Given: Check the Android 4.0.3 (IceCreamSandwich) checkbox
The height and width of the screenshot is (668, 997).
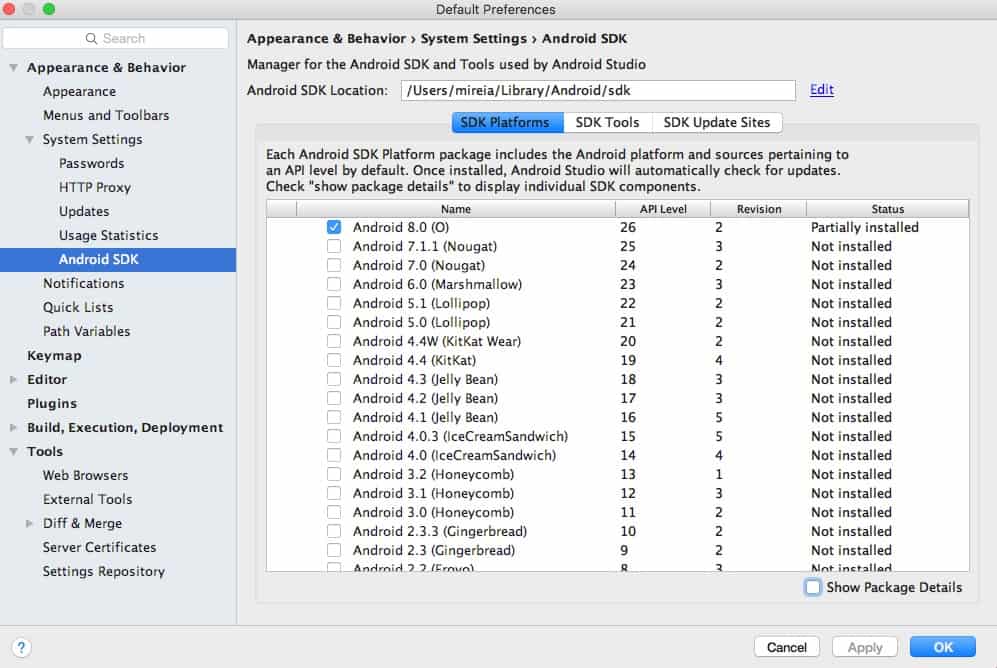Looking at the screenshot, I should tap(334, 436).
